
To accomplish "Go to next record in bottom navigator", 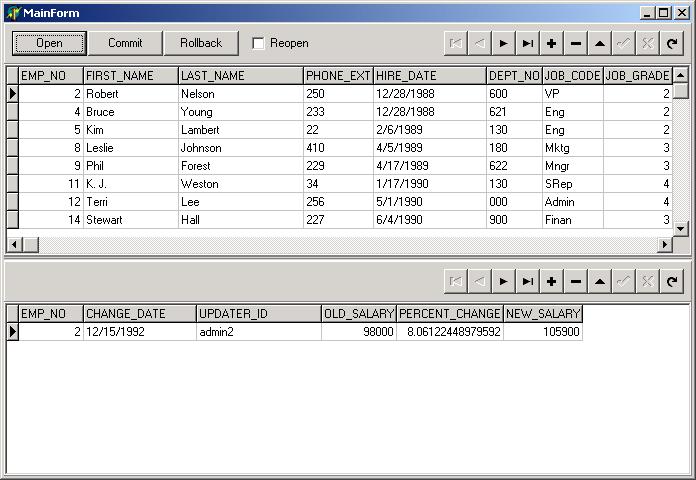I will (x=503, y=282).
